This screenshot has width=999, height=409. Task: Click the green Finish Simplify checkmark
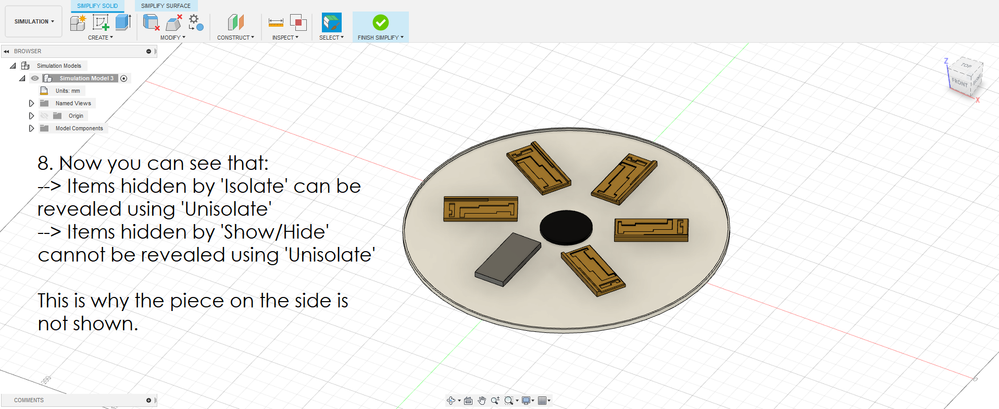(x=380, y=22)
